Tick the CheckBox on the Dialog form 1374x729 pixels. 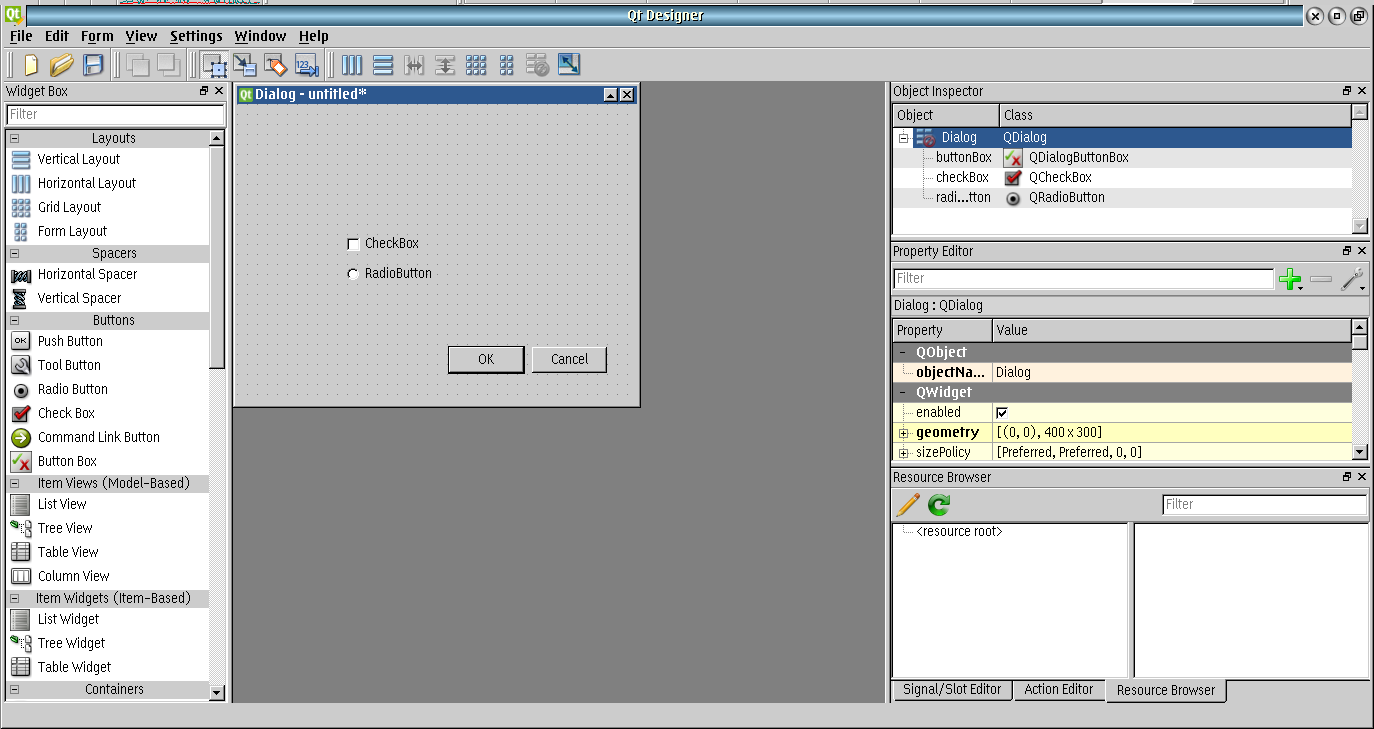(x=353, y=244)
